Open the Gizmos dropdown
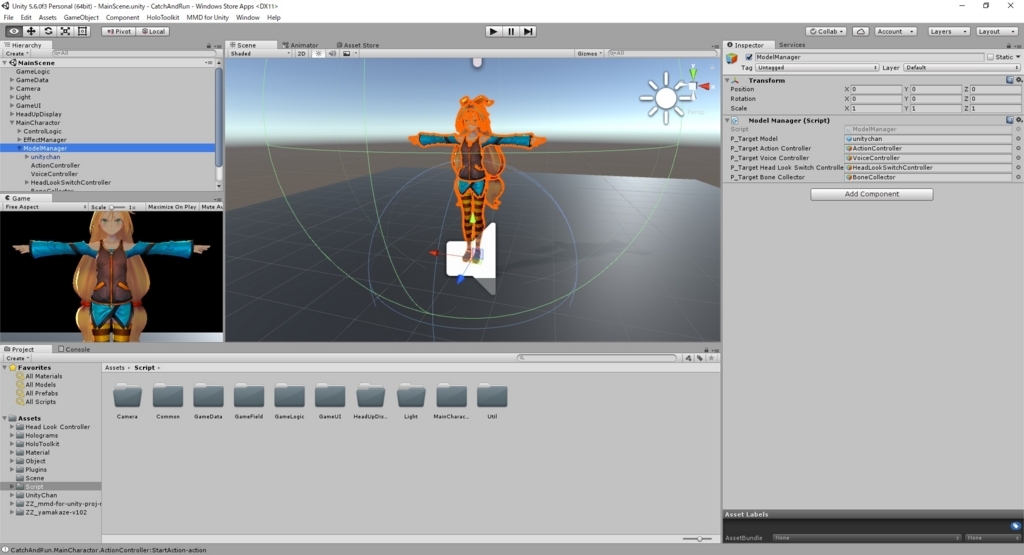Viewport: 1024px width, 555px height. pos(589,54)
